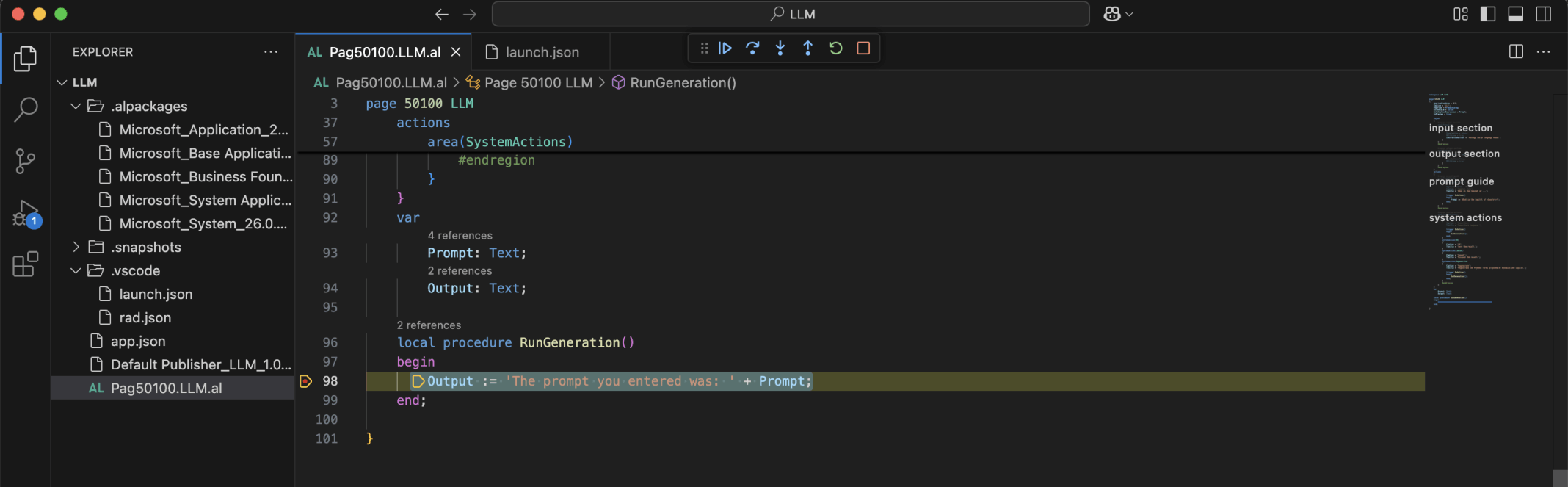Expand the .snapshots folder
Screen dimensions: 1568x487
76,248
